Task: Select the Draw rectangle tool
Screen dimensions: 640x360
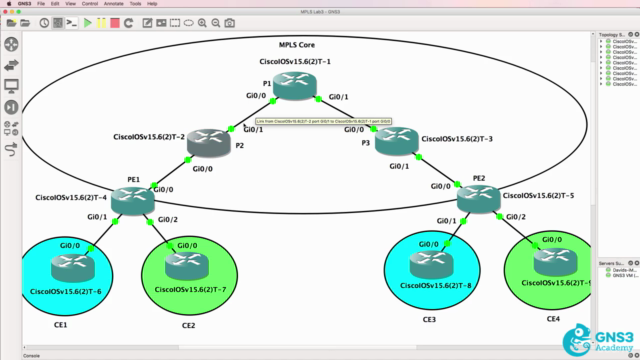Action: tap(175, 23)
